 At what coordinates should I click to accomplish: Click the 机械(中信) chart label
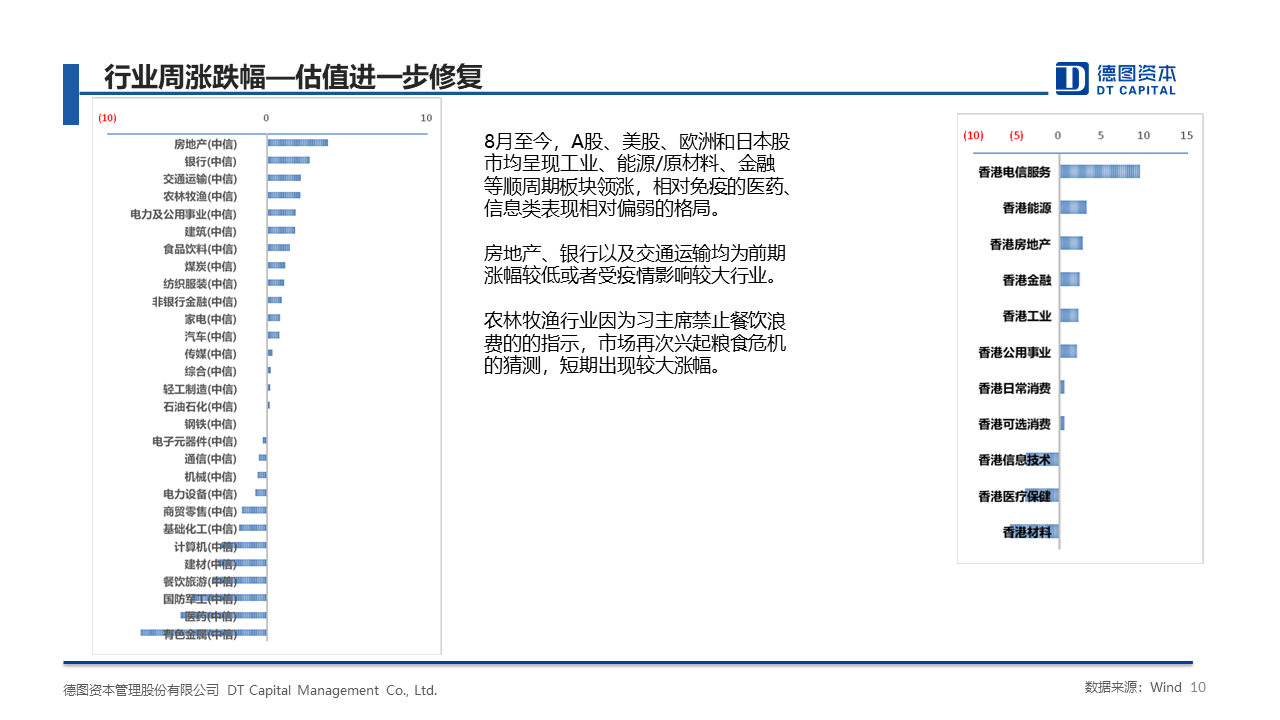pyautogui.click(x=210, y=476)
